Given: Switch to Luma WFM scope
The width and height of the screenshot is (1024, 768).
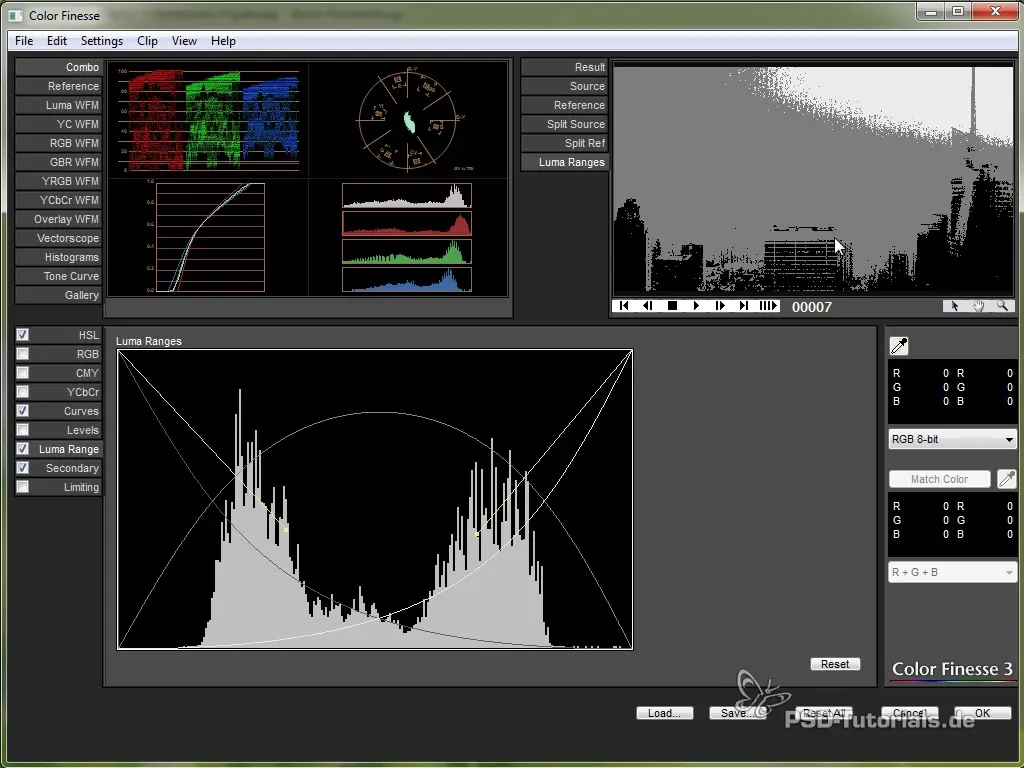Looking at the screenshot, I should pyautogui.click(x=58, y=105).
